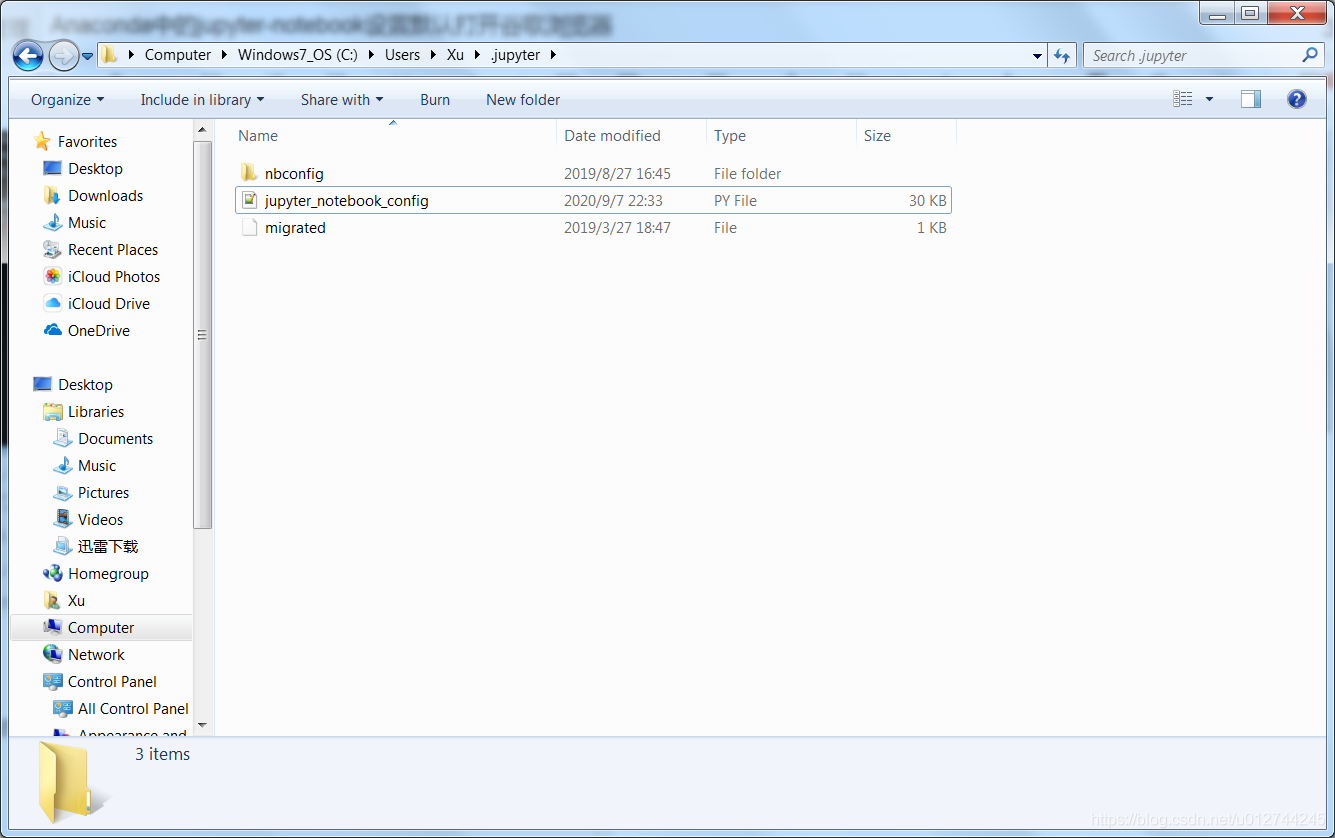Open the 迅雷下载 library
The height and width of the screenshot is (838, 1335).
[x=108, y=546]
